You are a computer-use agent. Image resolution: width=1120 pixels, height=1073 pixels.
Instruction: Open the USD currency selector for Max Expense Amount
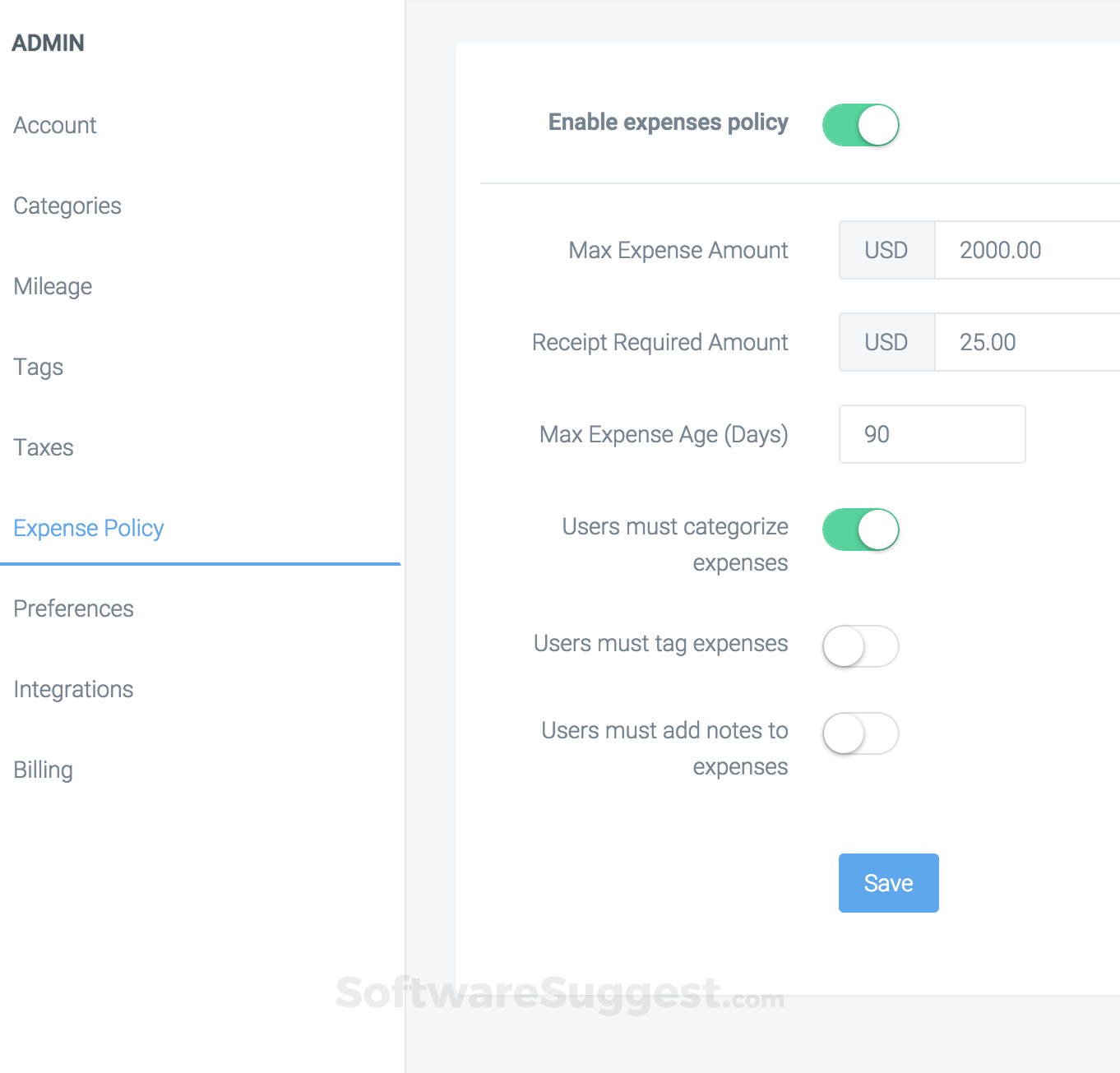(x=886, y=250)
